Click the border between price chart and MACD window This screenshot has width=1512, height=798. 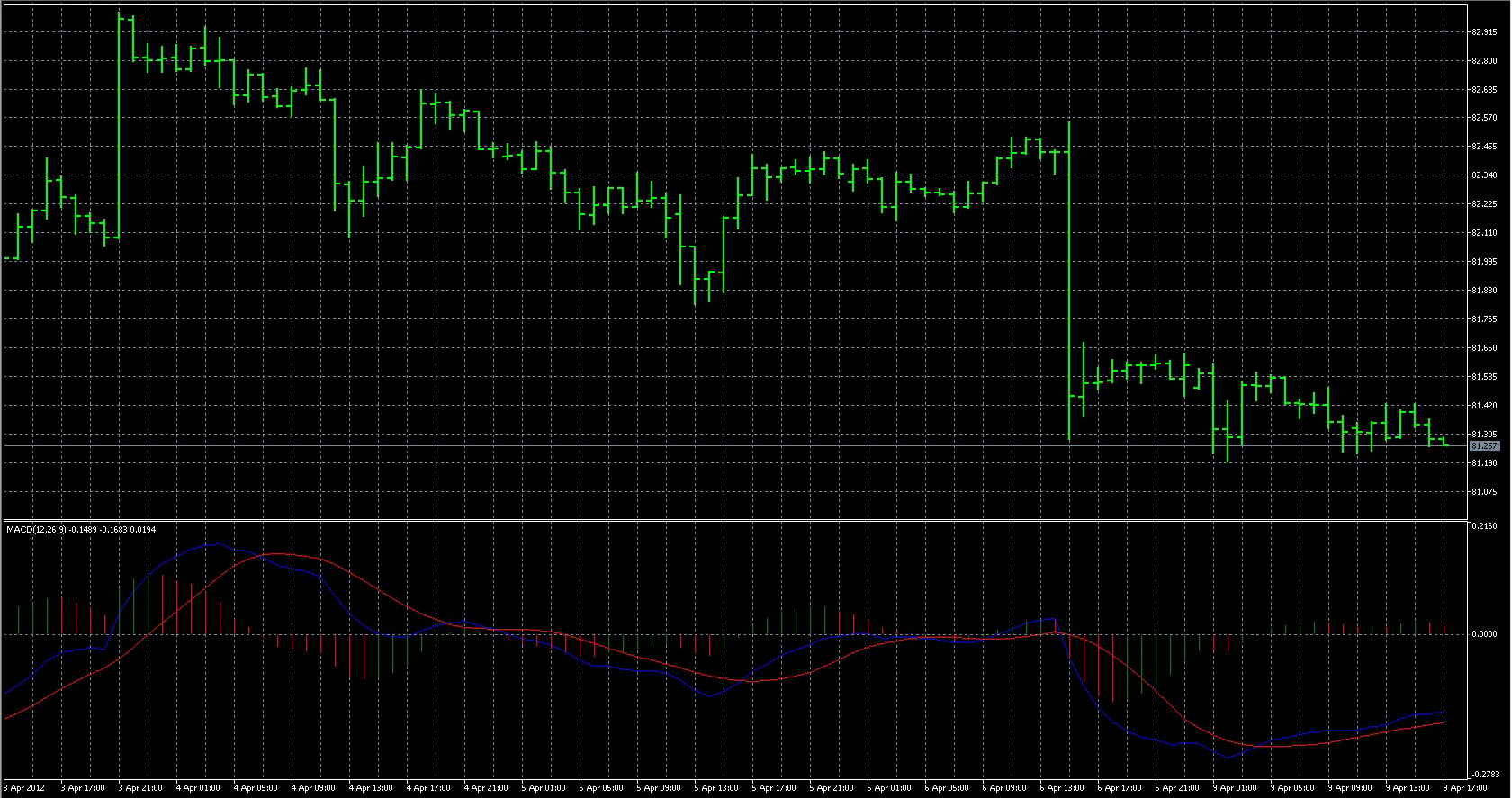[x=735, y=520]
